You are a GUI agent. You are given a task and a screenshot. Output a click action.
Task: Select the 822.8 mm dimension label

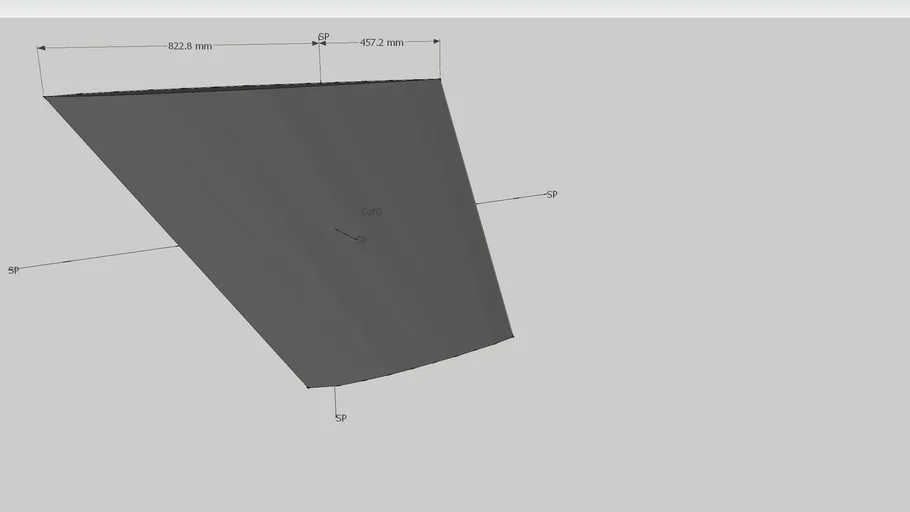coord(190,46)
